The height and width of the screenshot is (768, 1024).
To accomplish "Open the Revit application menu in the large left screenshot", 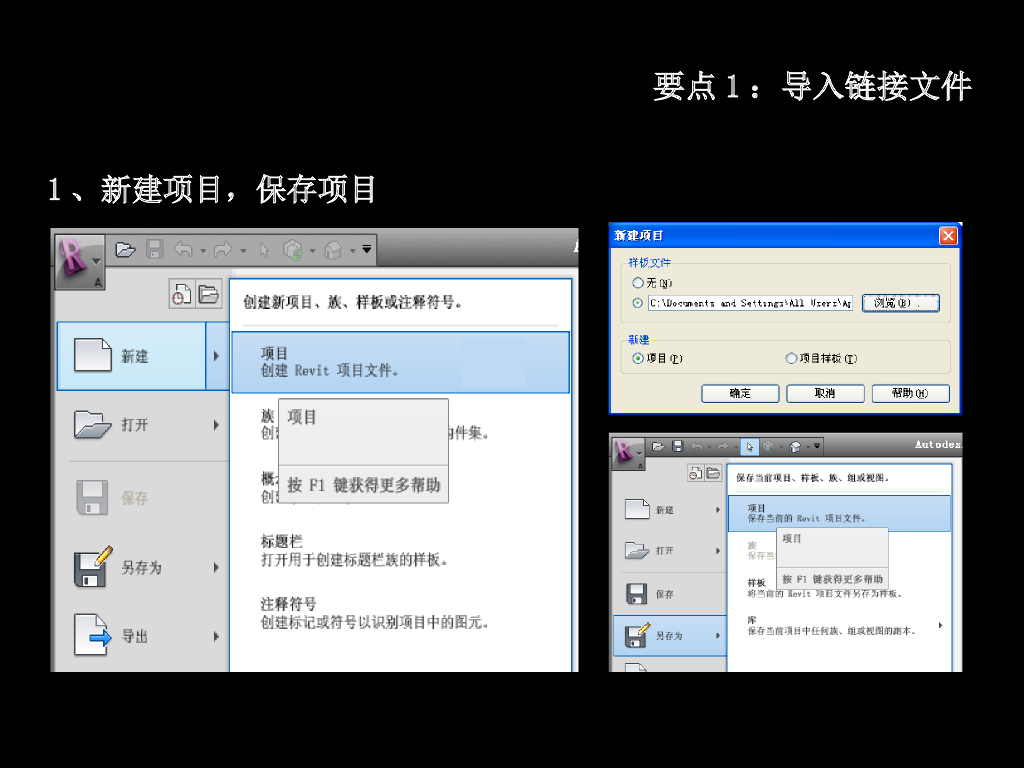I will (79, 261).
